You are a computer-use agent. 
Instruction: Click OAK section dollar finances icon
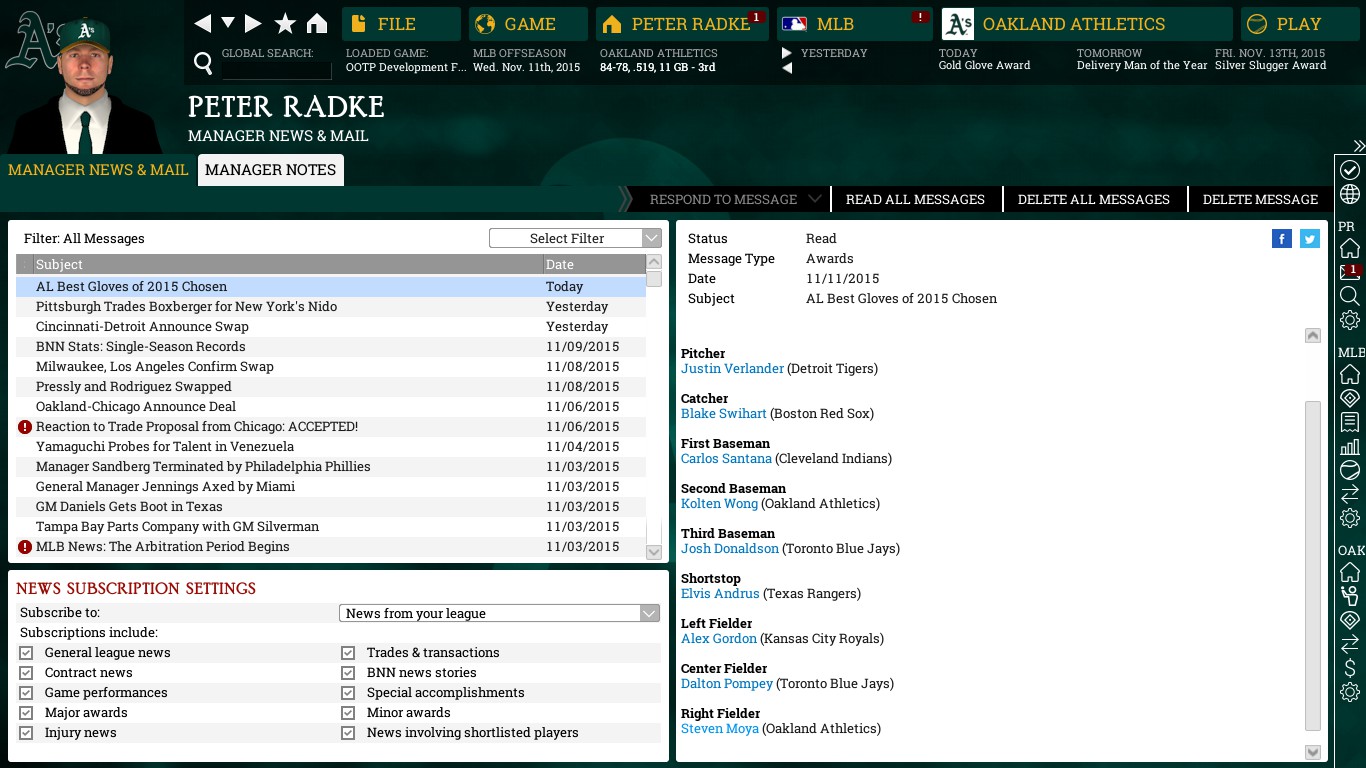[x=1350, y=668]
